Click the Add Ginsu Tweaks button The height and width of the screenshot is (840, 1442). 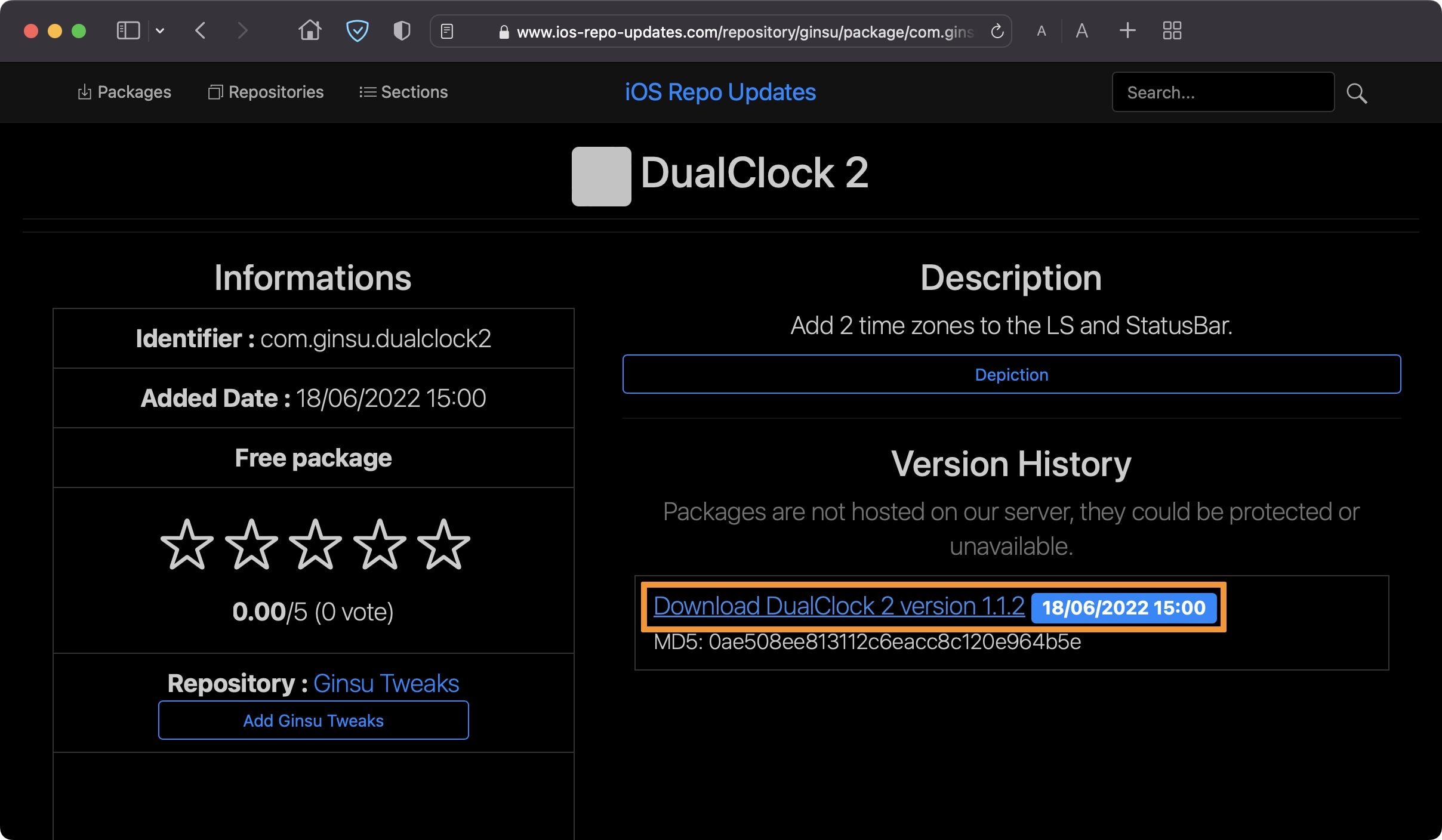coord(313,720)
